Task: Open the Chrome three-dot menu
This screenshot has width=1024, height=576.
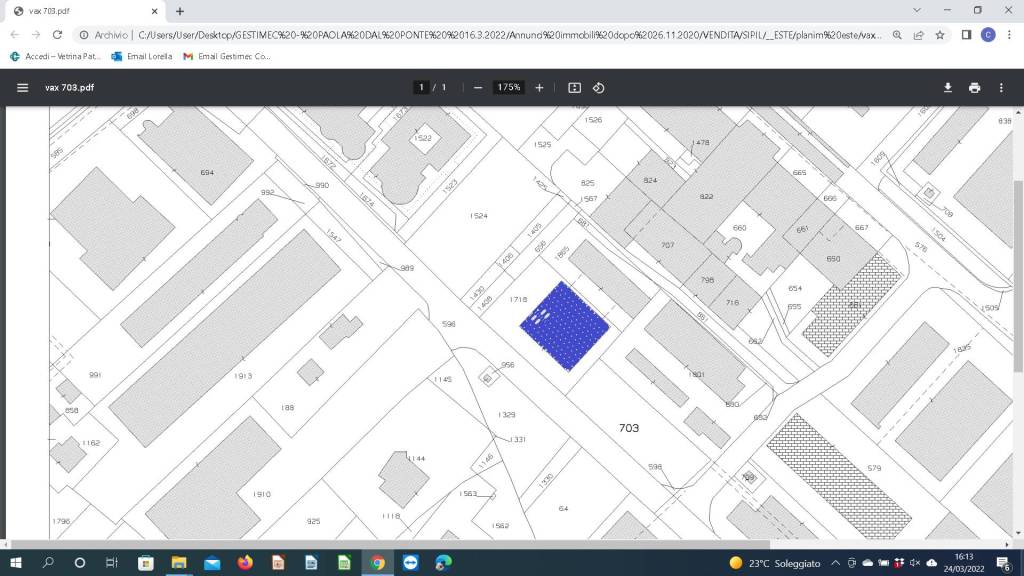Action: (x=1010, y=34)
